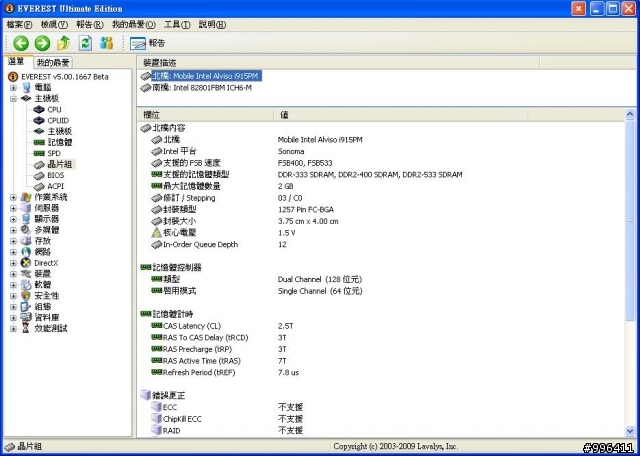Select the 多媒體 multimedia icon

point(26,230)
